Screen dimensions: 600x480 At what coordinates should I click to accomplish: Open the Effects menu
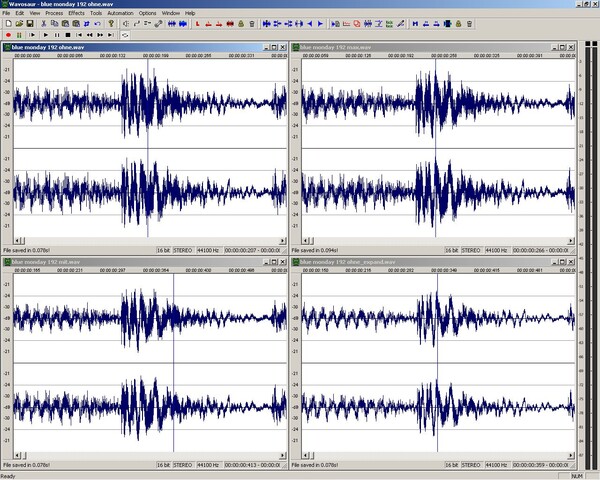coord(76,13)
